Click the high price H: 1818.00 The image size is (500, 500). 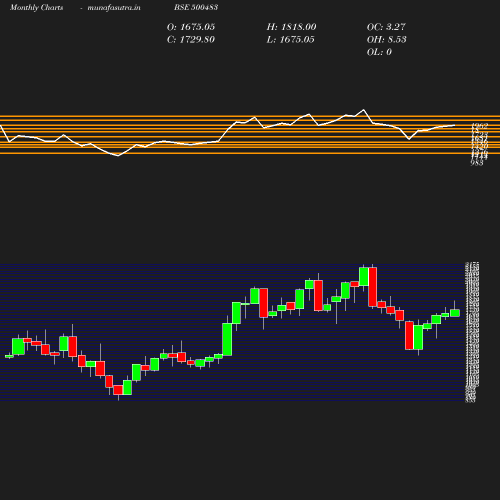pos(291,27)
